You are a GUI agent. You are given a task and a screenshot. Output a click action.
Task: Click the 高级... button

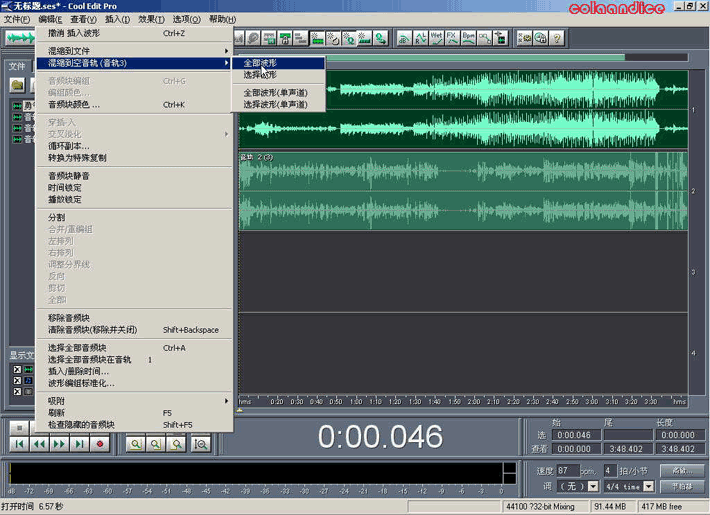click(x=682, y=470)
